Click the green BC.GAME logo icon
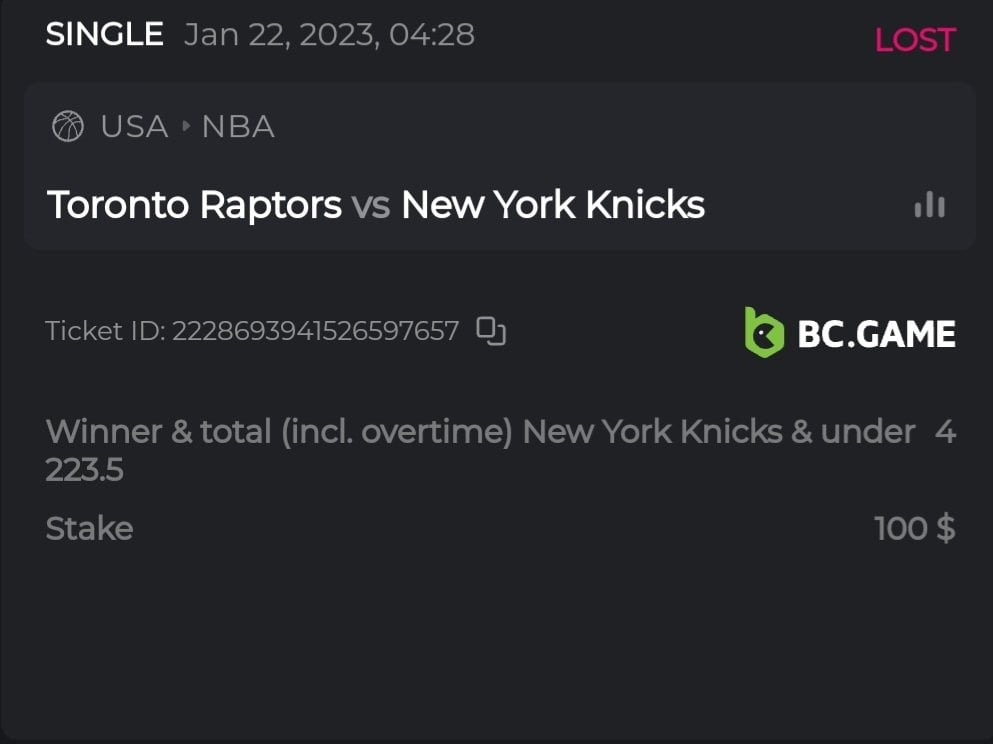Viewport: 993px width, 744px height. tap(764, 332)
